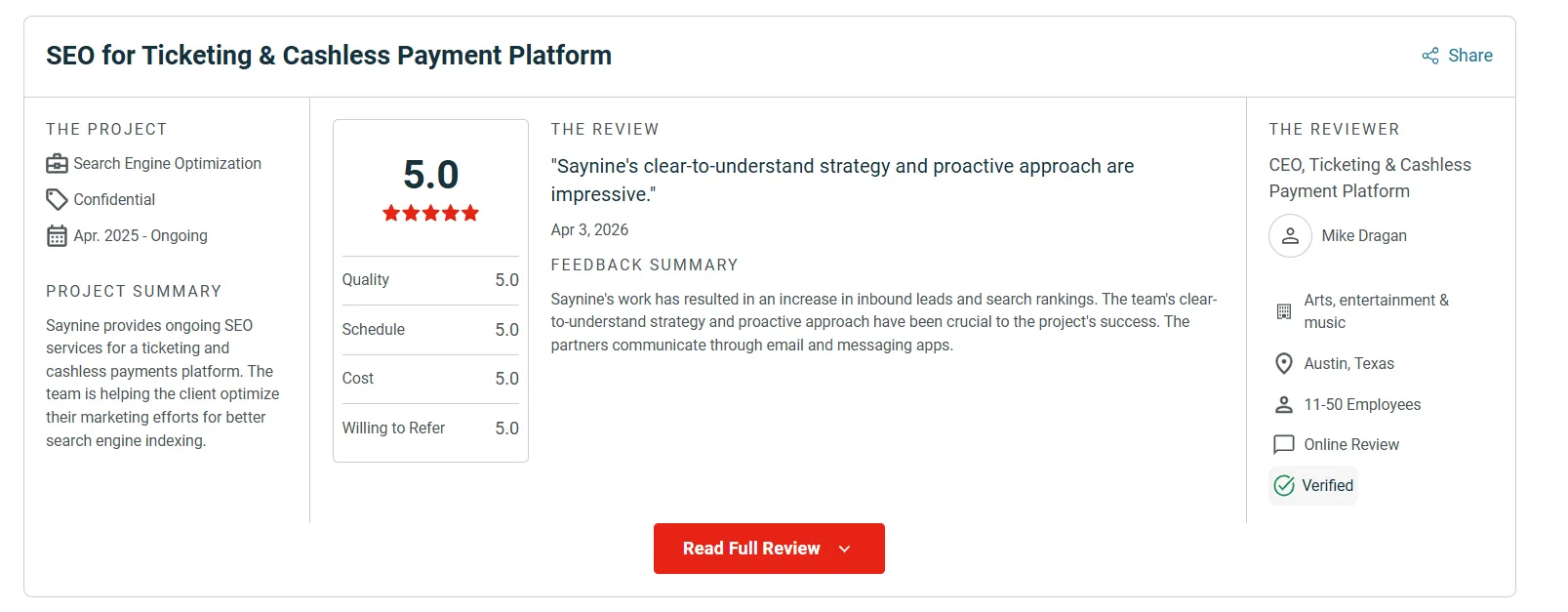Viewport: 1568px width, 612px height.
Task: Select the first red rating star
Action: [391, 212]
